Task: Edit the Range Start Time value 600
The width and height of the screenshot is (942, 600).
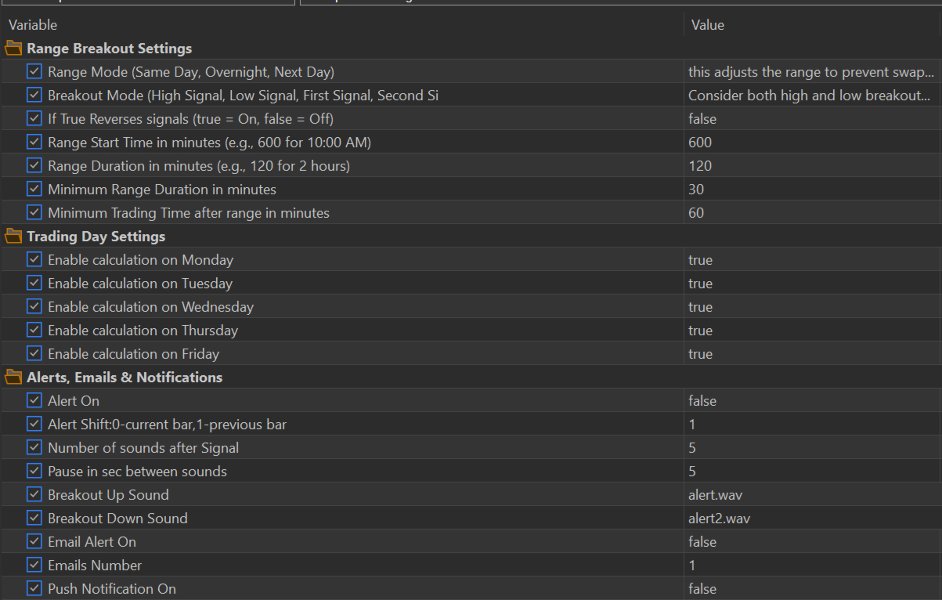Action: (x=700, y=143)
